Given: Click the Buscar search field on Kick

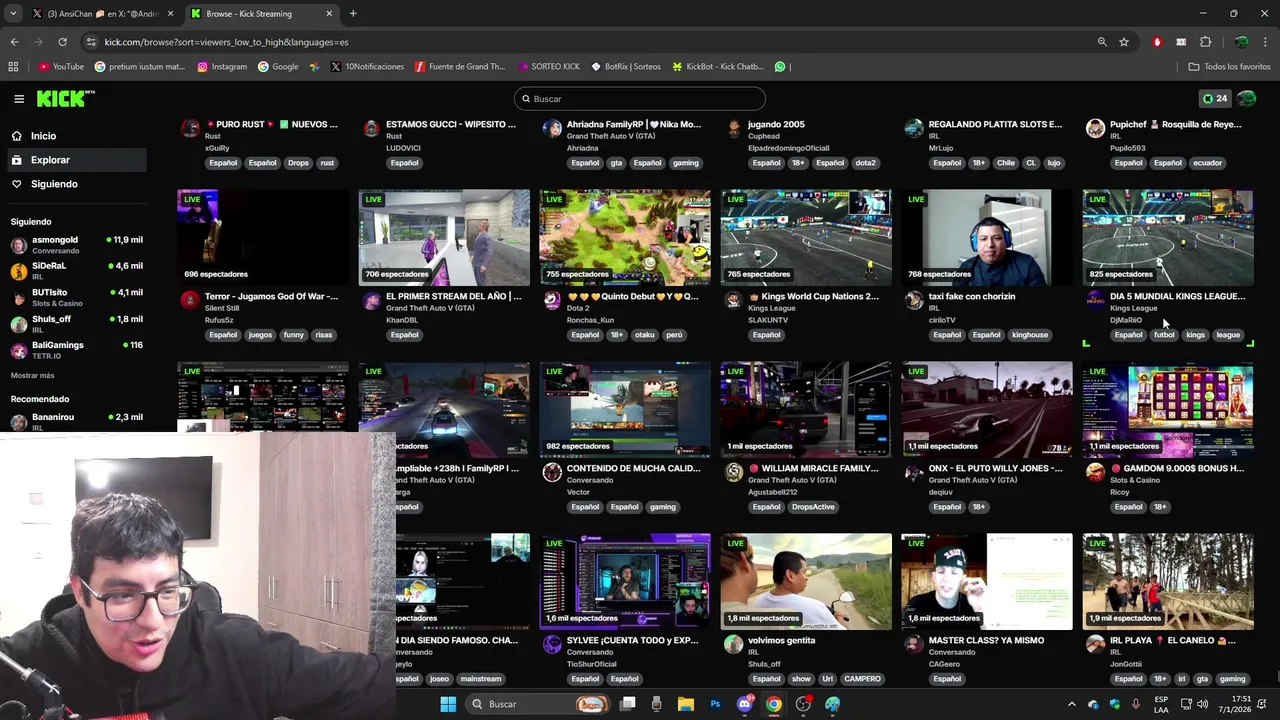Looking at the screenshot, I should coord(640,99).
